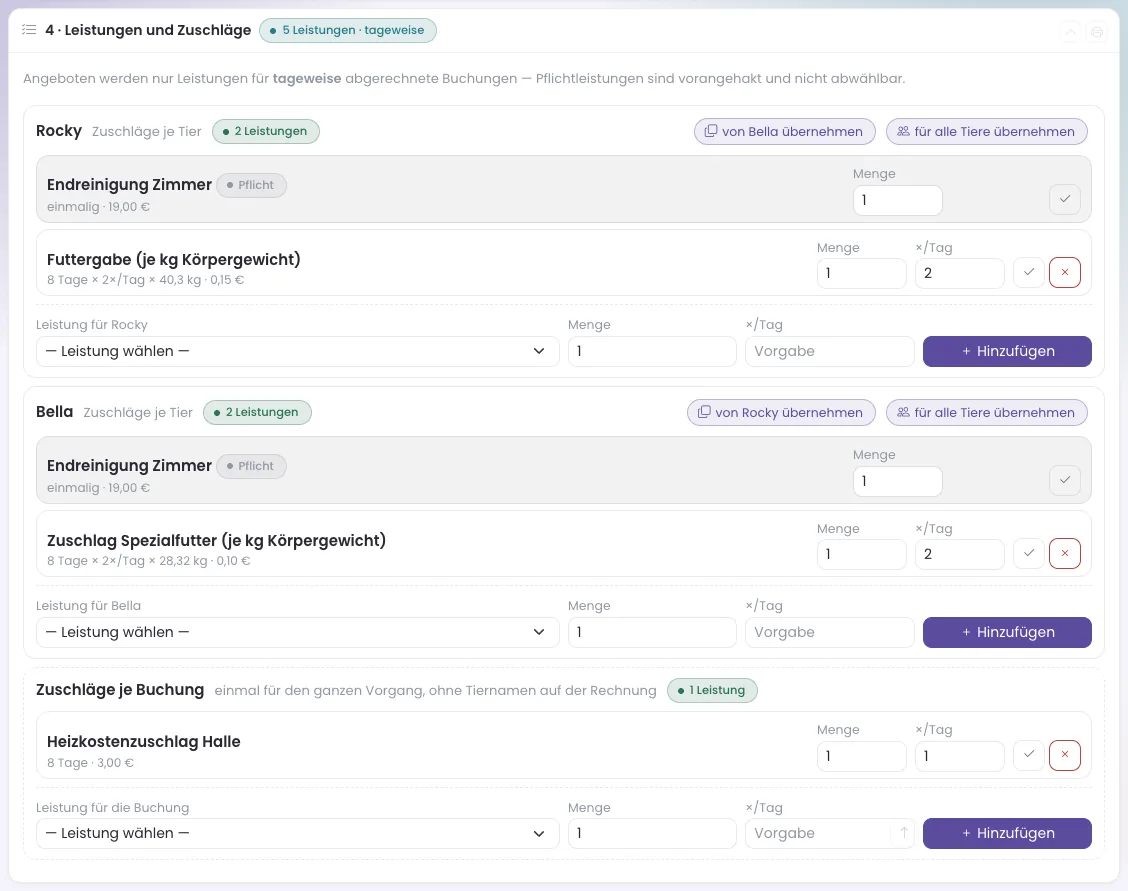Focus Menge field of Rocky's Endreinigung Zimmer
This screenshot has width=1128, height=891.
897,200
